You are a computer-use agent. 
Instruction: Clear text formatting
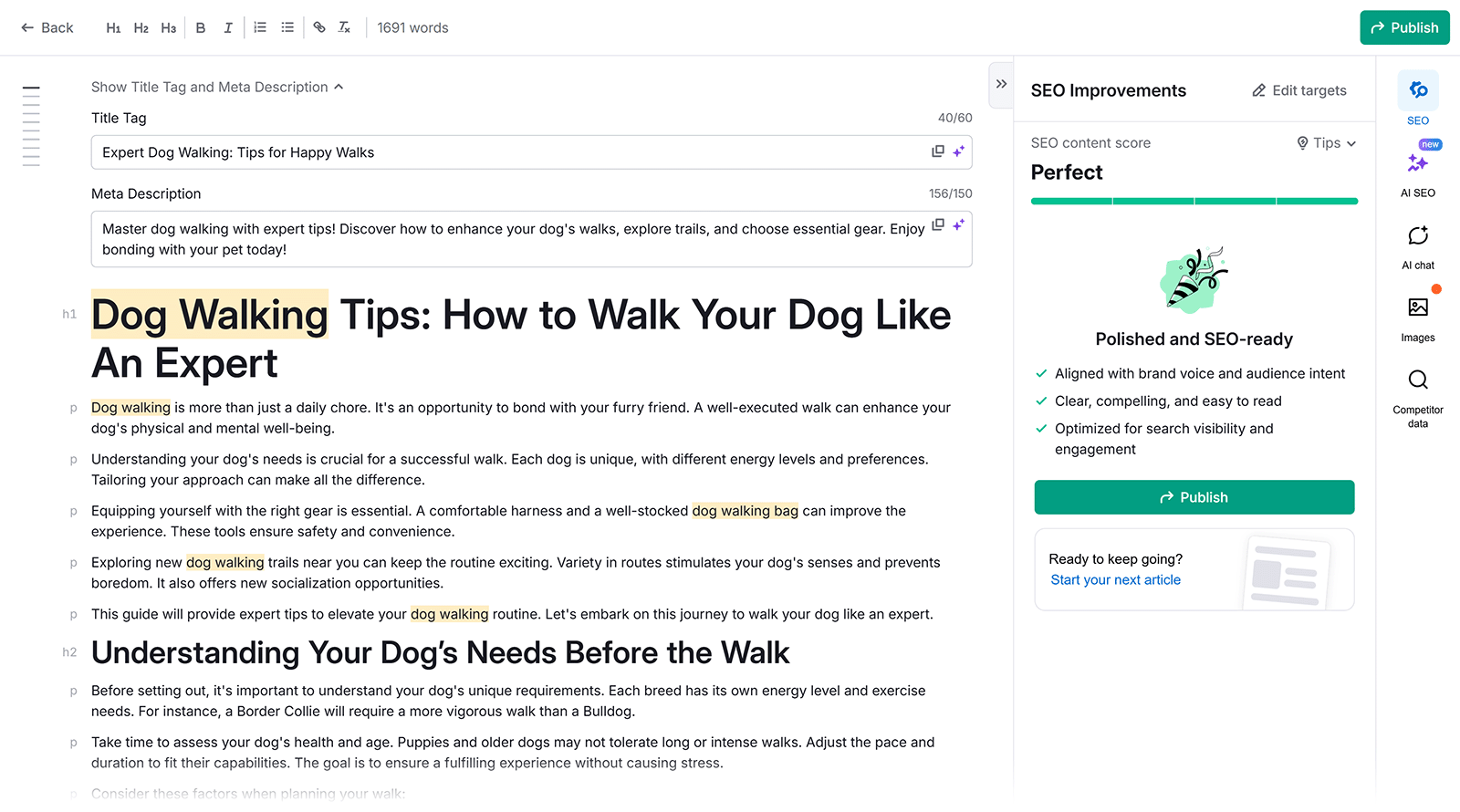pos(345,28)
